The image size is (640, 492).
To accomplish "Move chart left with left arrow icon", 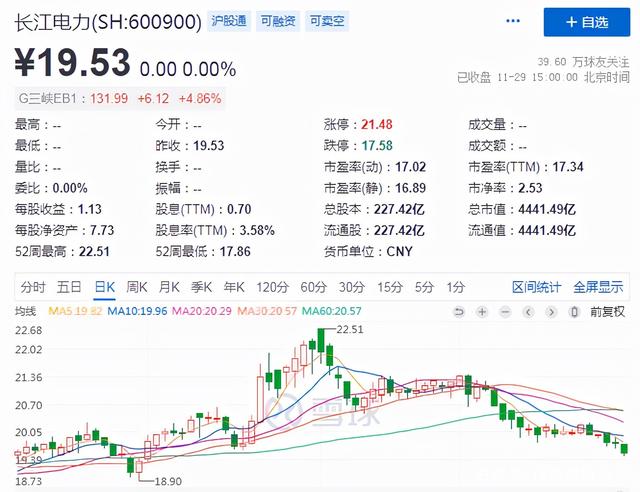I will coord(528,312).
